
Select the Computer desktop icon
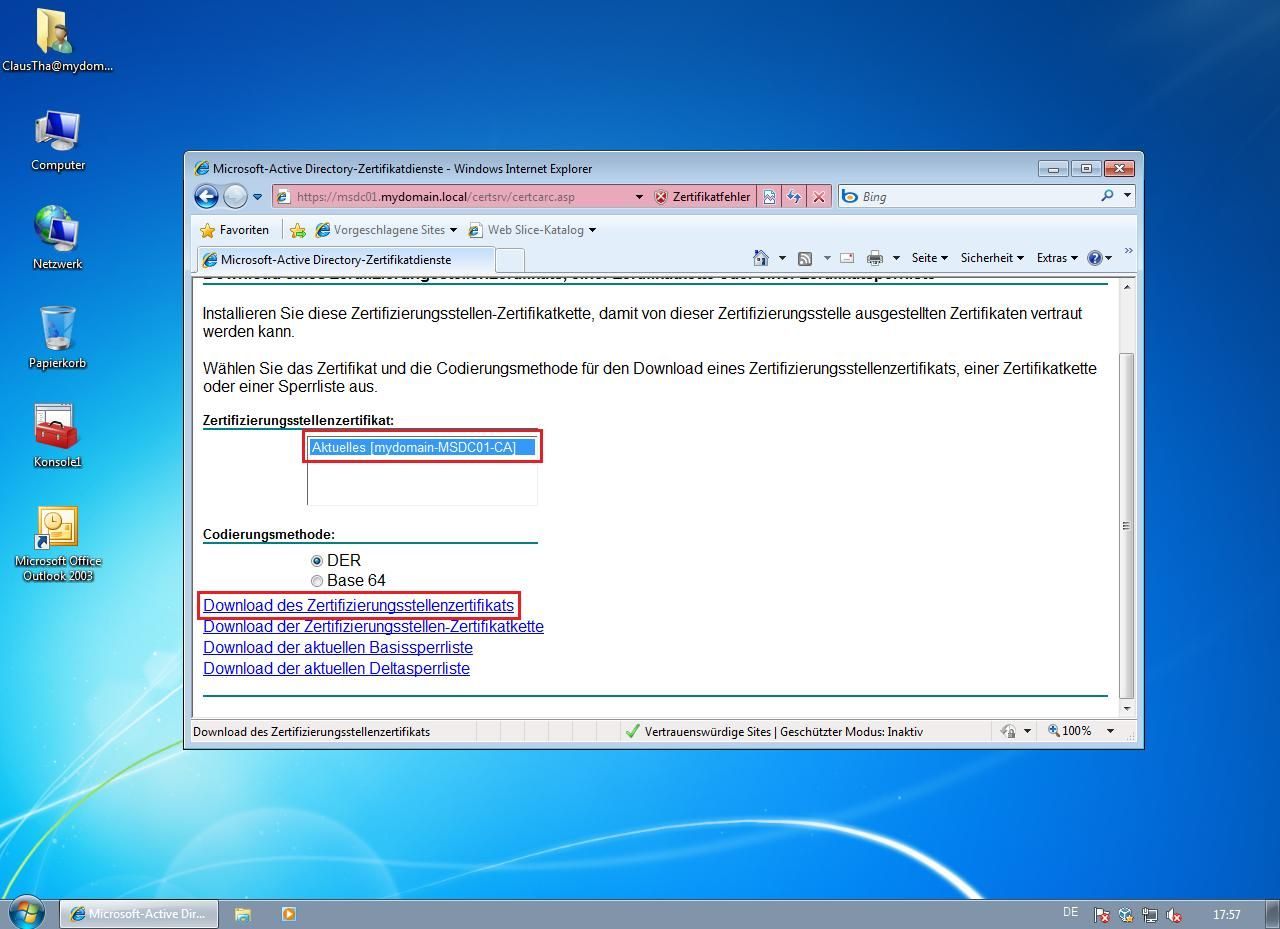pos(57,140)
